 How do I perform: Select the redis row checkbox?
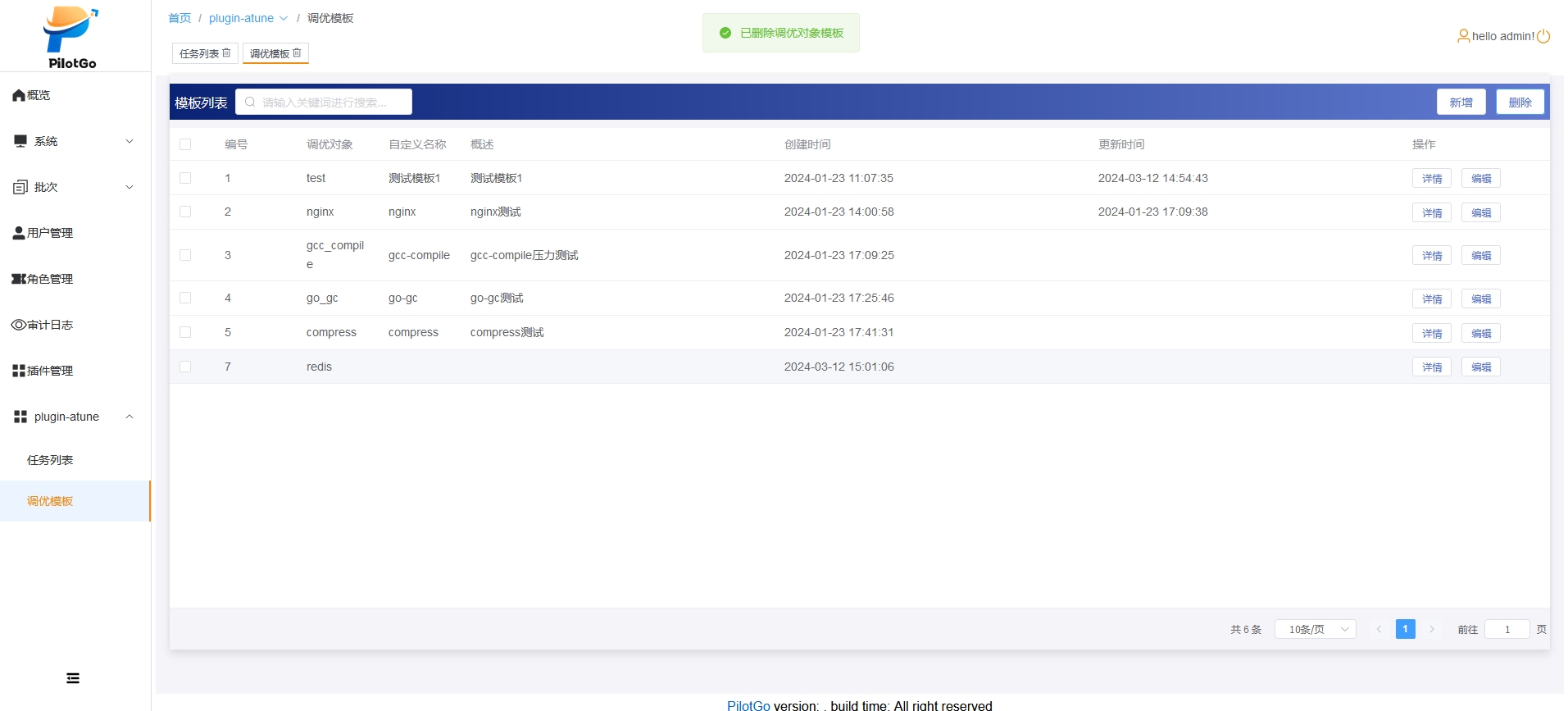coord(185,367)
